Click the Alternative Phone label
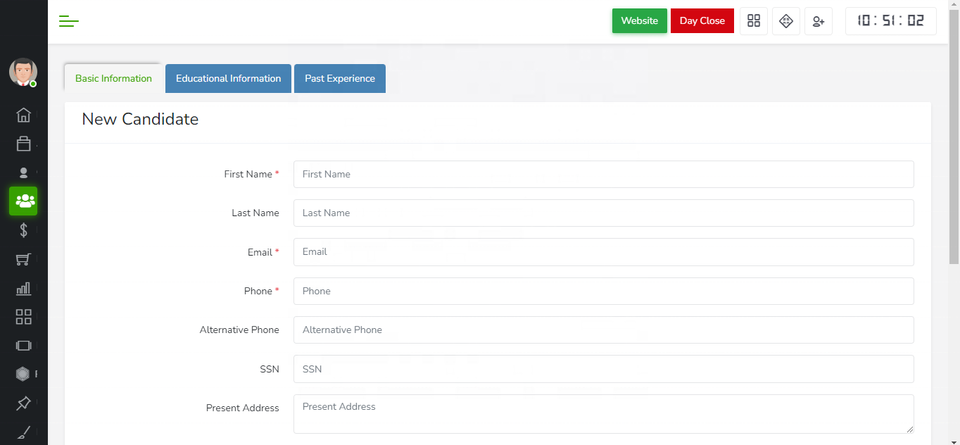The height and width of the screenshot is (445, 960). 239,329
